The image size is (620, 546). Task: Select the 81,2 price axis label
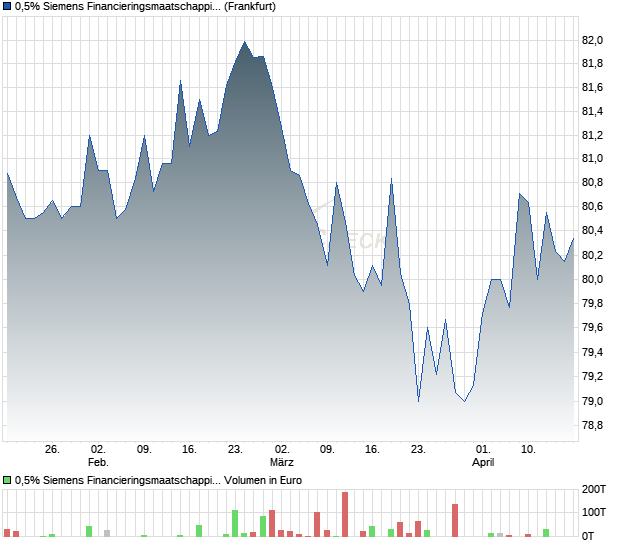click(x=592, y=136)
